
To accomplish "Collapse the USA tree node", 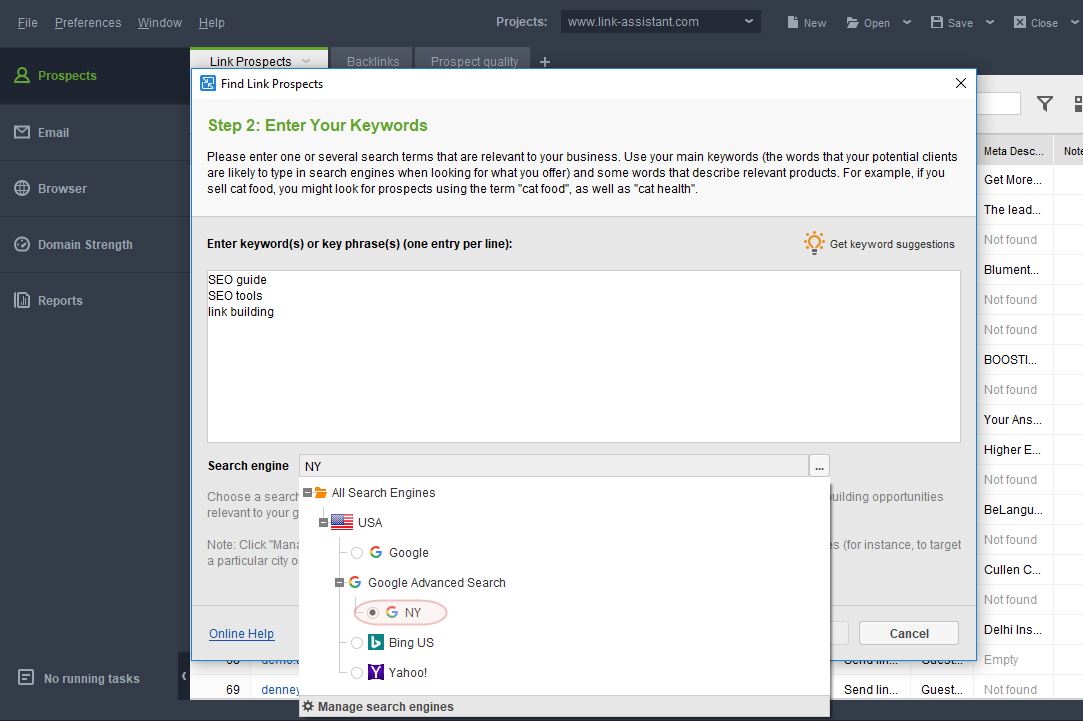I will tap(323, 523).
